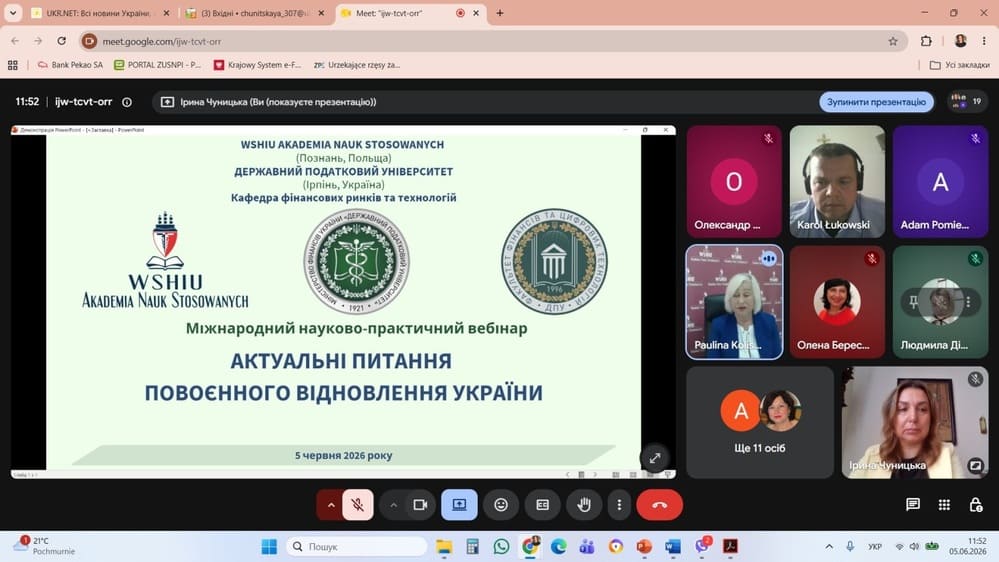This screenshot has height=562, width=999.
Task: Open Усі закладки folder
Action: [959, 64]
